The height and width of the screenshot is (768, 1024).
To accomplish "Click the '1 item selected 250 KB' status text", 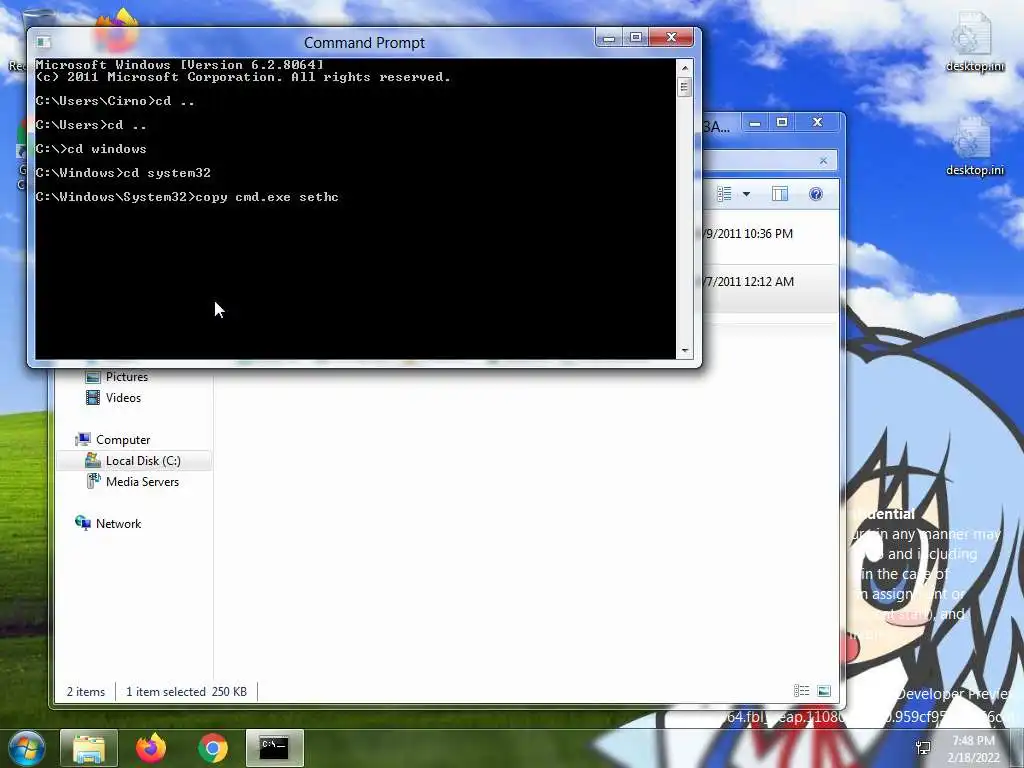I will (x=186, y=692).
